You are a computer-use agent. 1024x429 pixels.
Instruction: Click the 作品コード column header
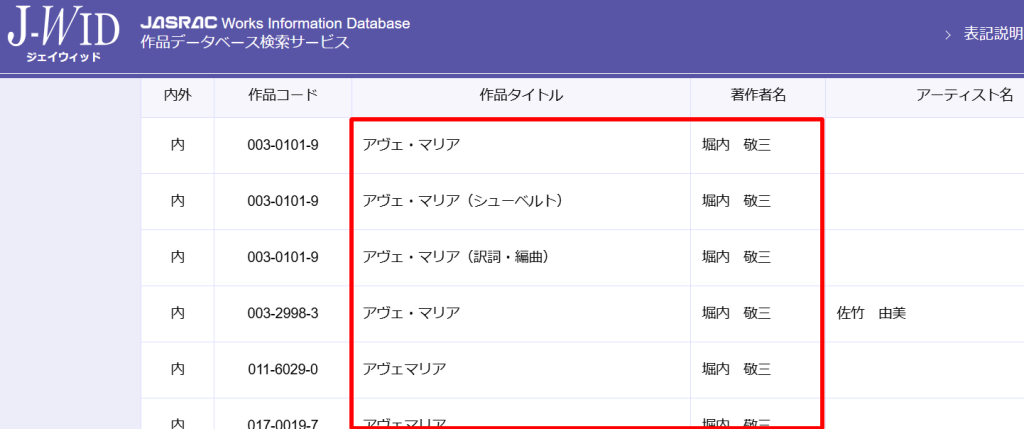click(x=283, y=96)
